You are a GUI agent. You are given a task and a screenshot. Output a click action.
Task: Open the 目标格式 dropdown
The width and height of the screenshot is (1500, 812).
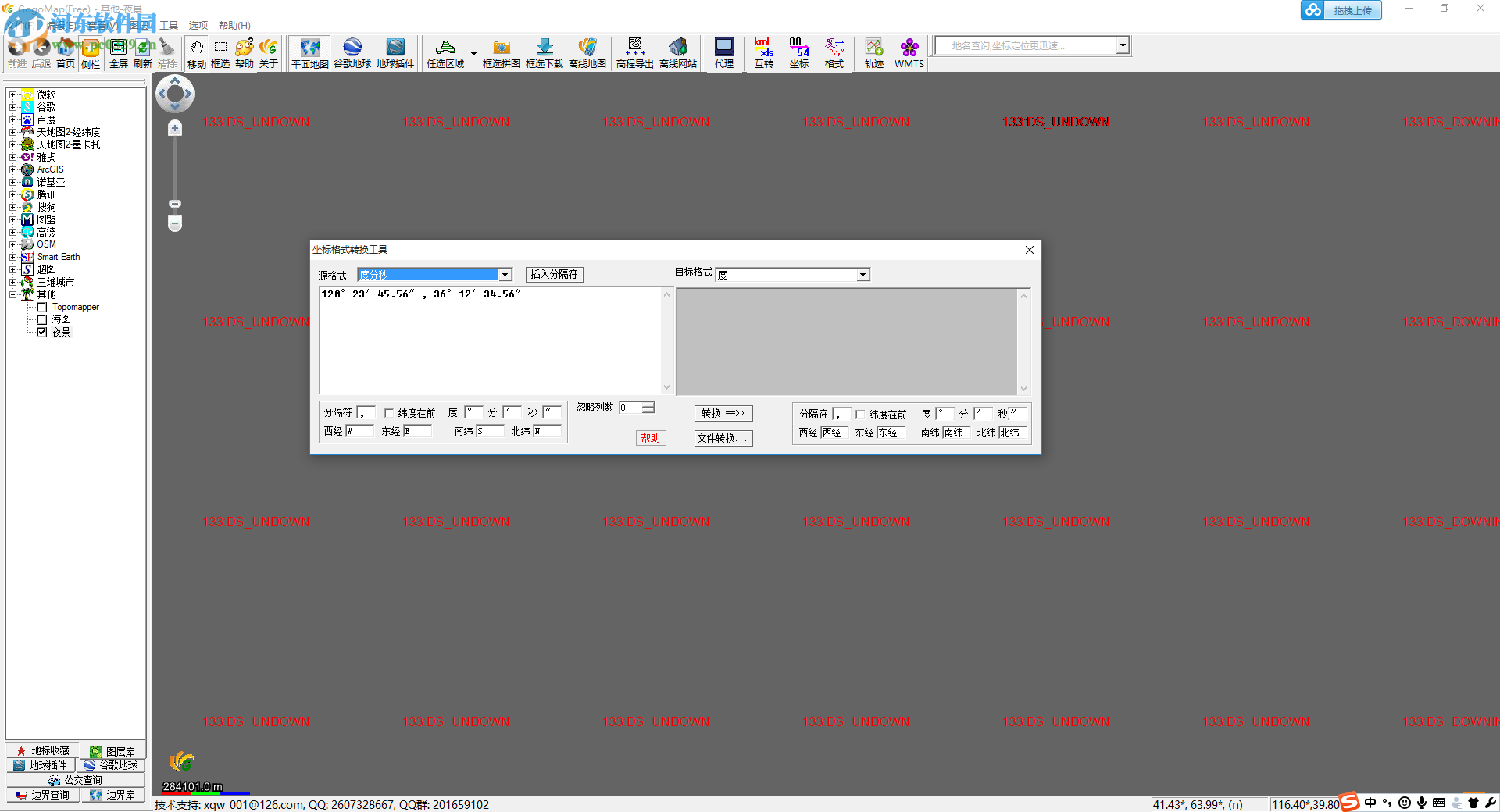pyautogui.click(x=863, y=275)
